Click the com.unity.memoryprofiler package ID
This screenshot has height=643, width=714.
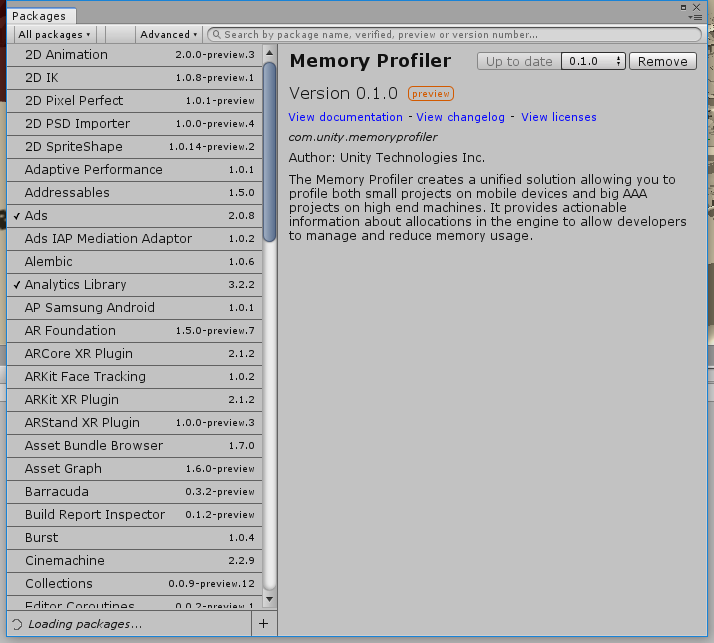363,137
